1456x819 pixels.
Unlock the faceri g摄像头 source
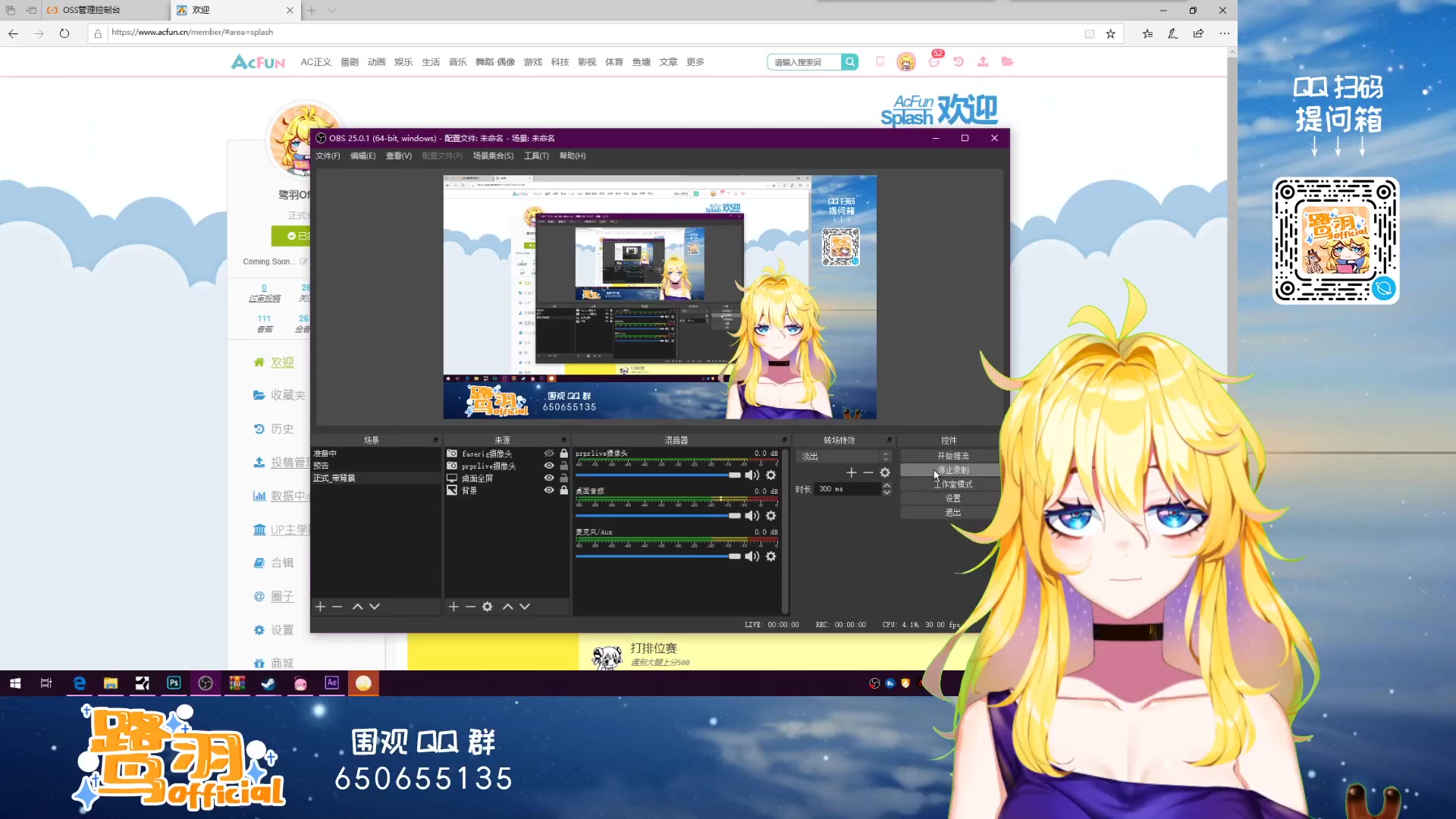(563, 453)
